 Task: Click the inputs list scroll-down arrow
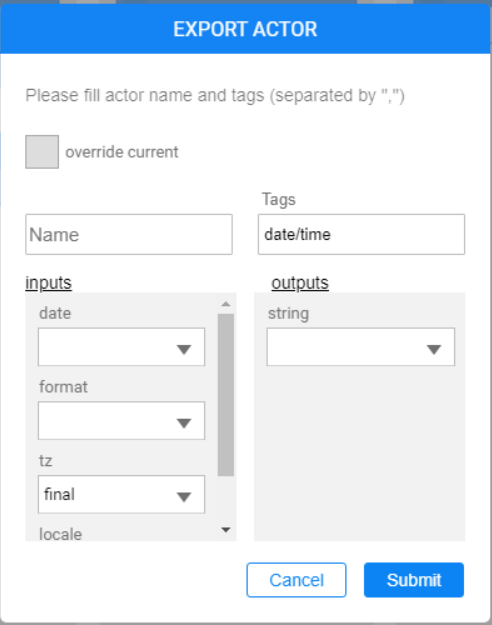pyautogui.click(x=226, y=530)
